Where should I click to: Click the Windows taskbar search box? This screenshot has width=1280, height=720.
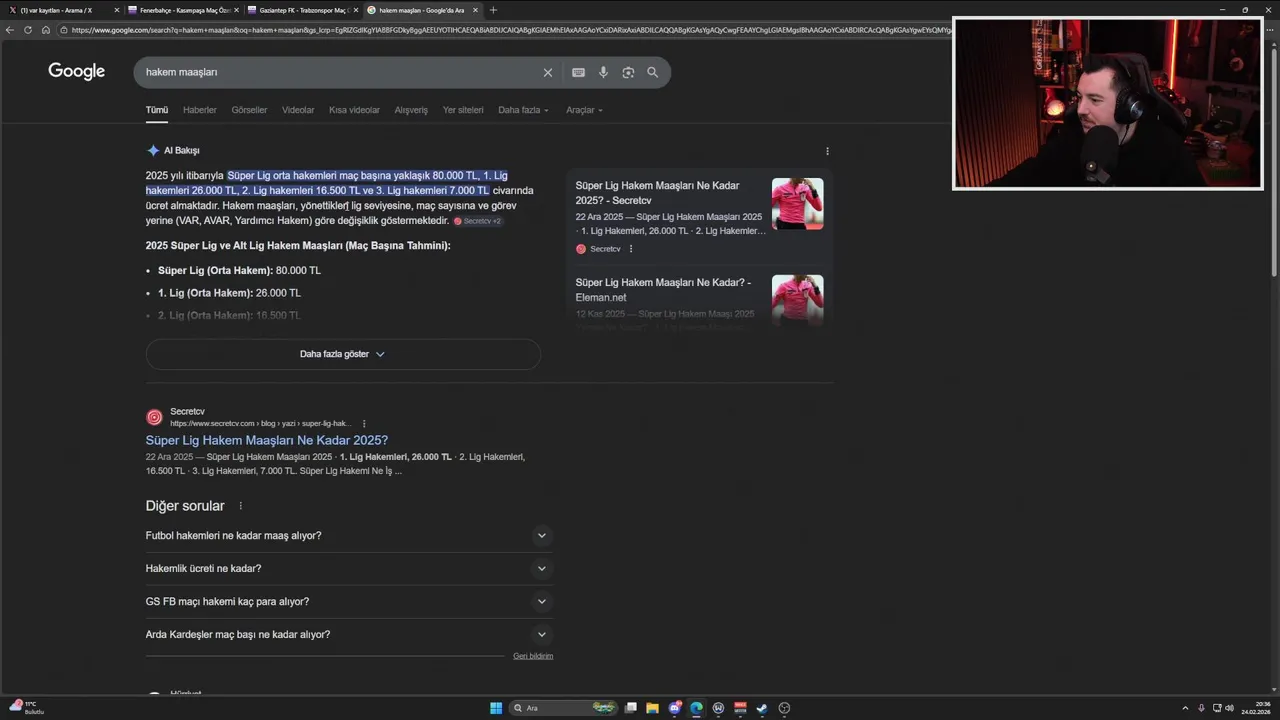tap(563, 708)
